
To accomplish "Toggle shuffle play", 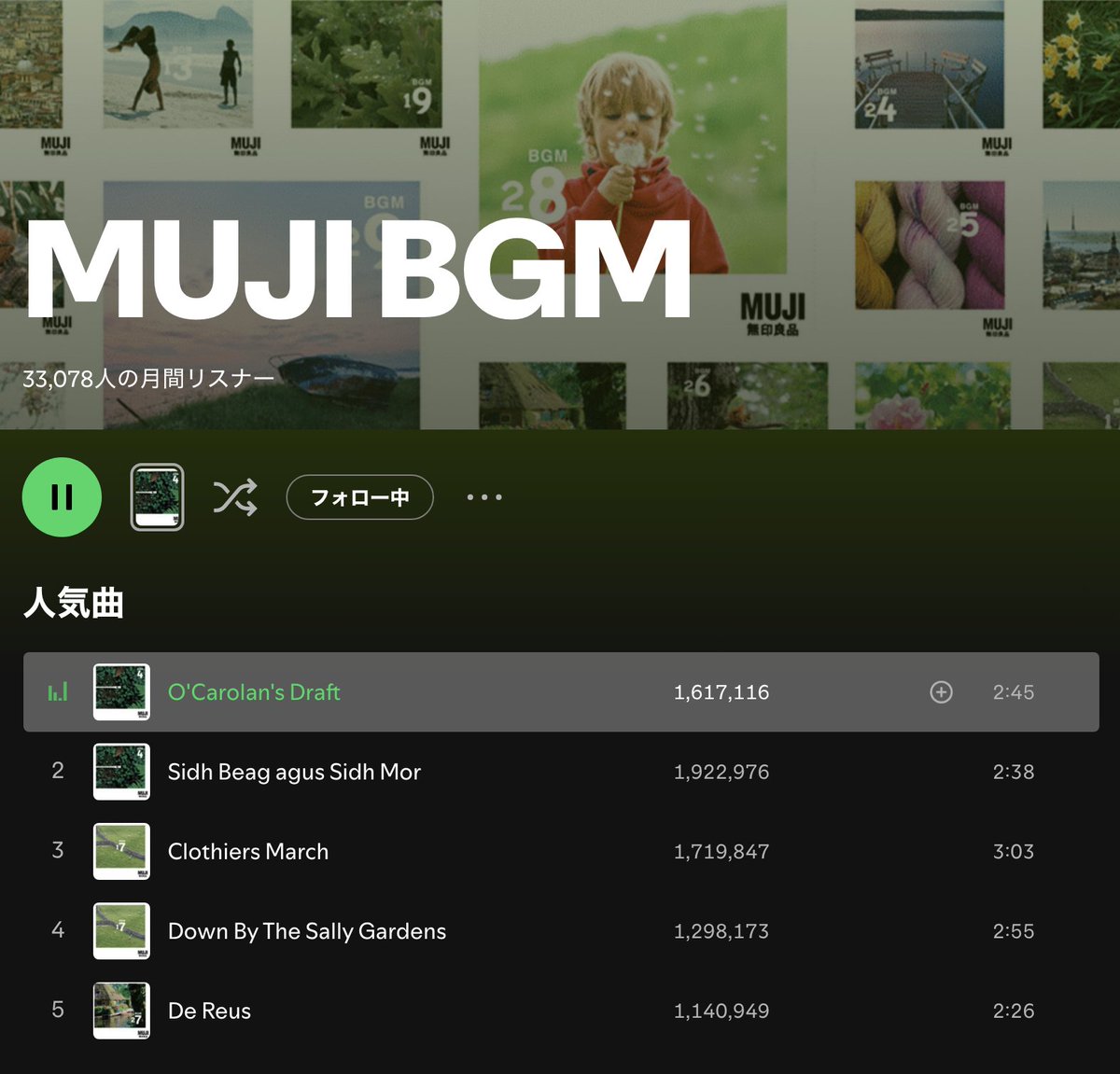I will [x=235, y=497].
